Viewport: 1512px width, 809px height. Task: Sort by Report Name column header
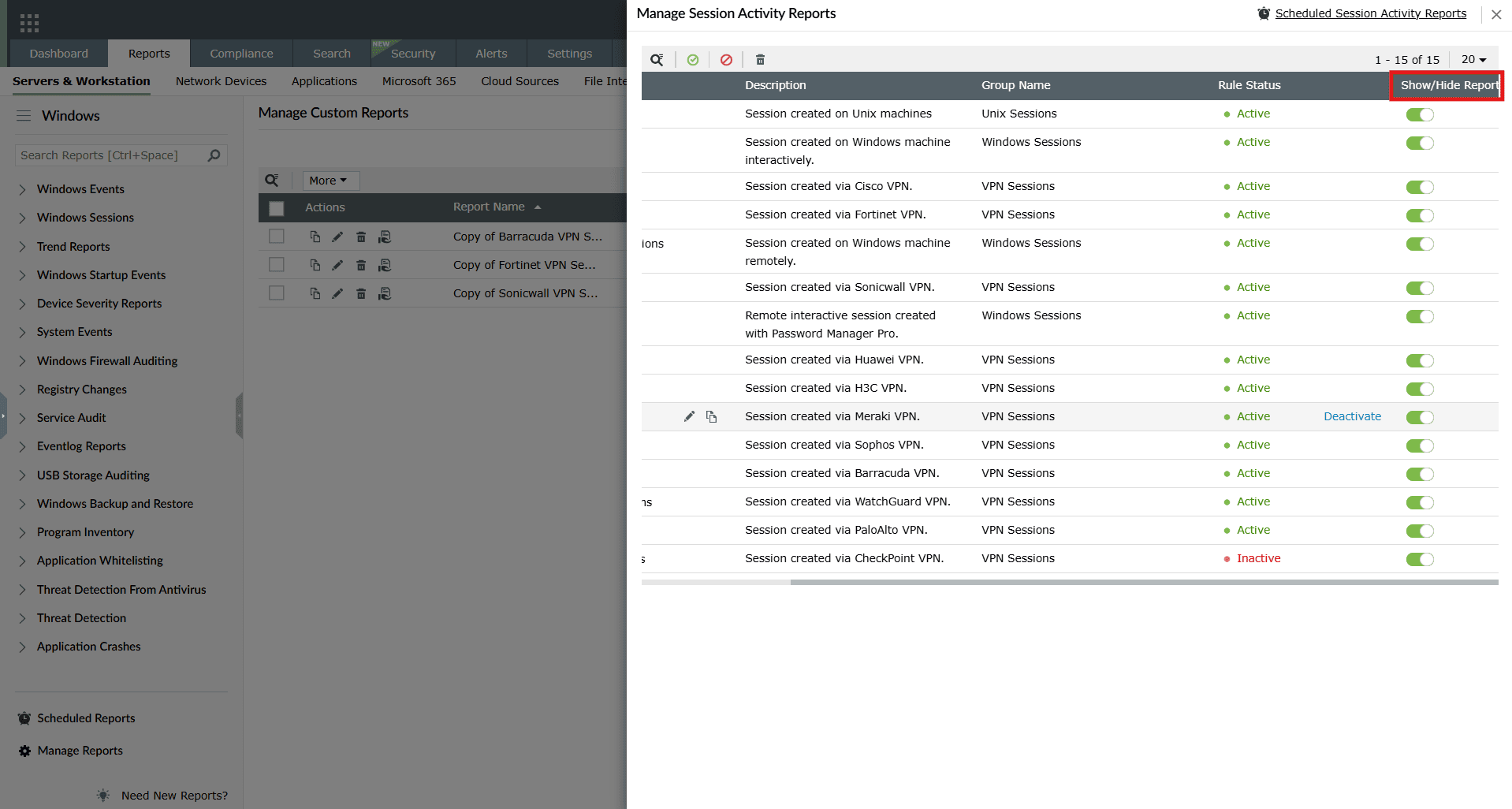coord(489,207)
